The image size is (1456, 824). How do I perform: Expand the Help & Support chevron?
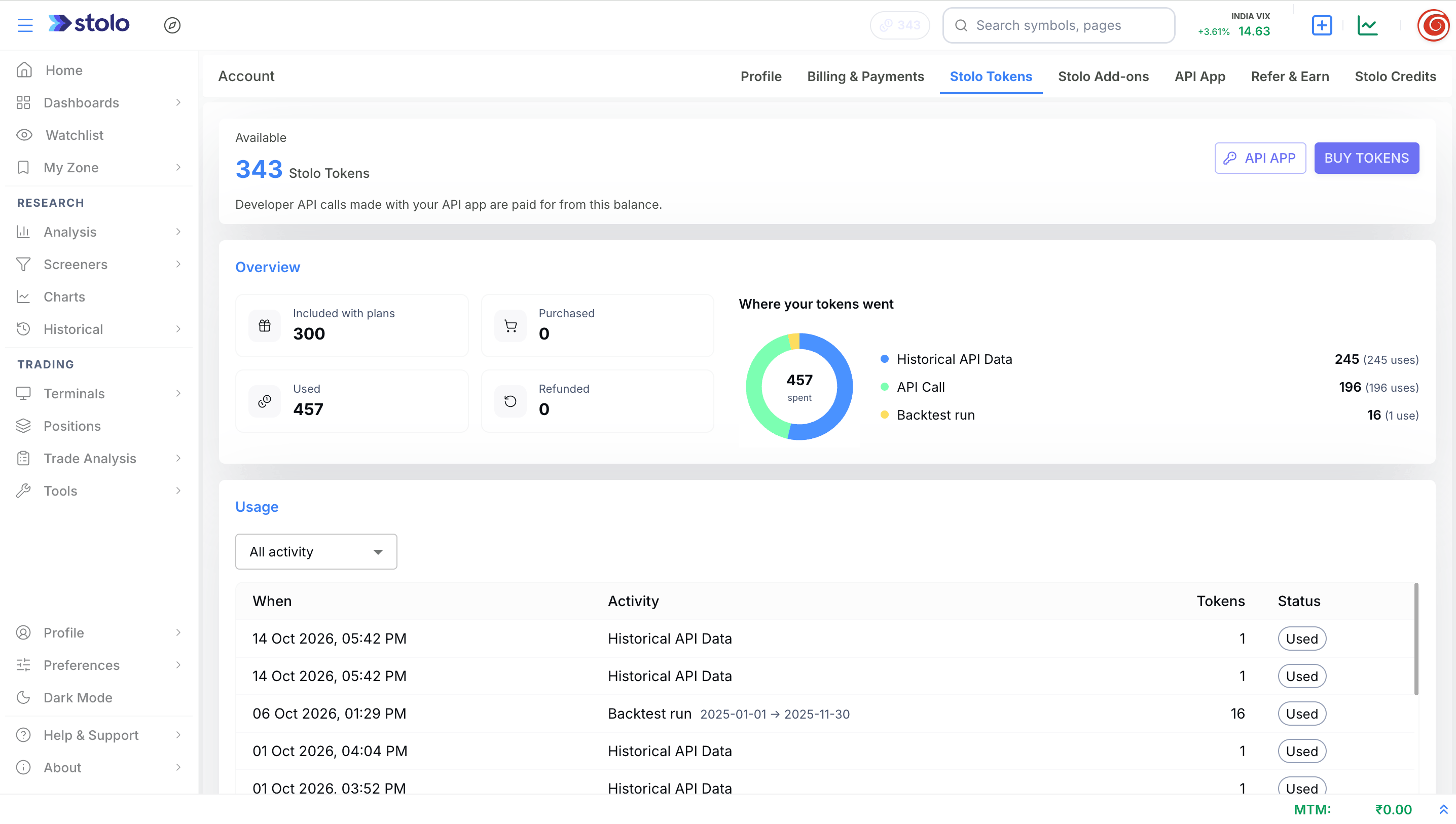coord(178,735)
